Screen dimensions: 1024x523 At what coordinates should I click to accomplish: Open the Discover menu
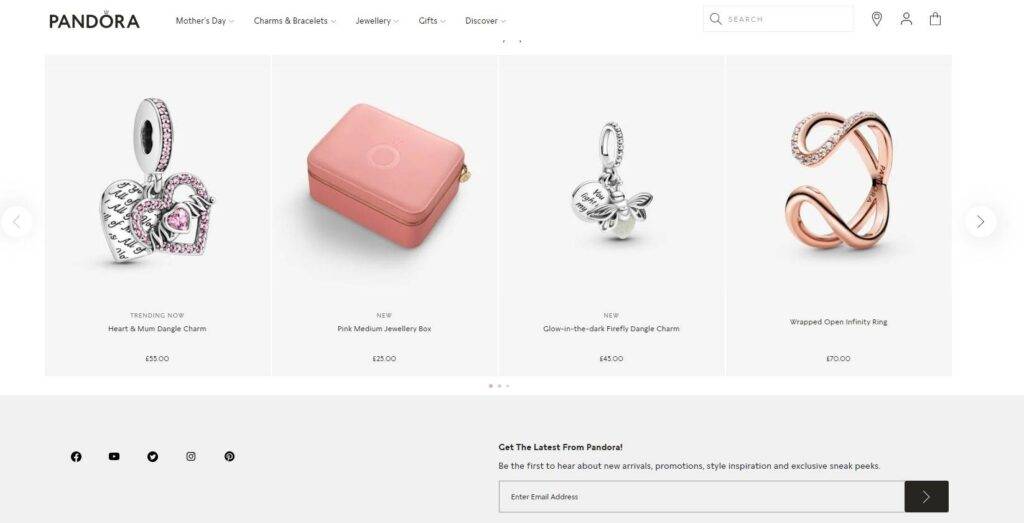coord(485,21)
